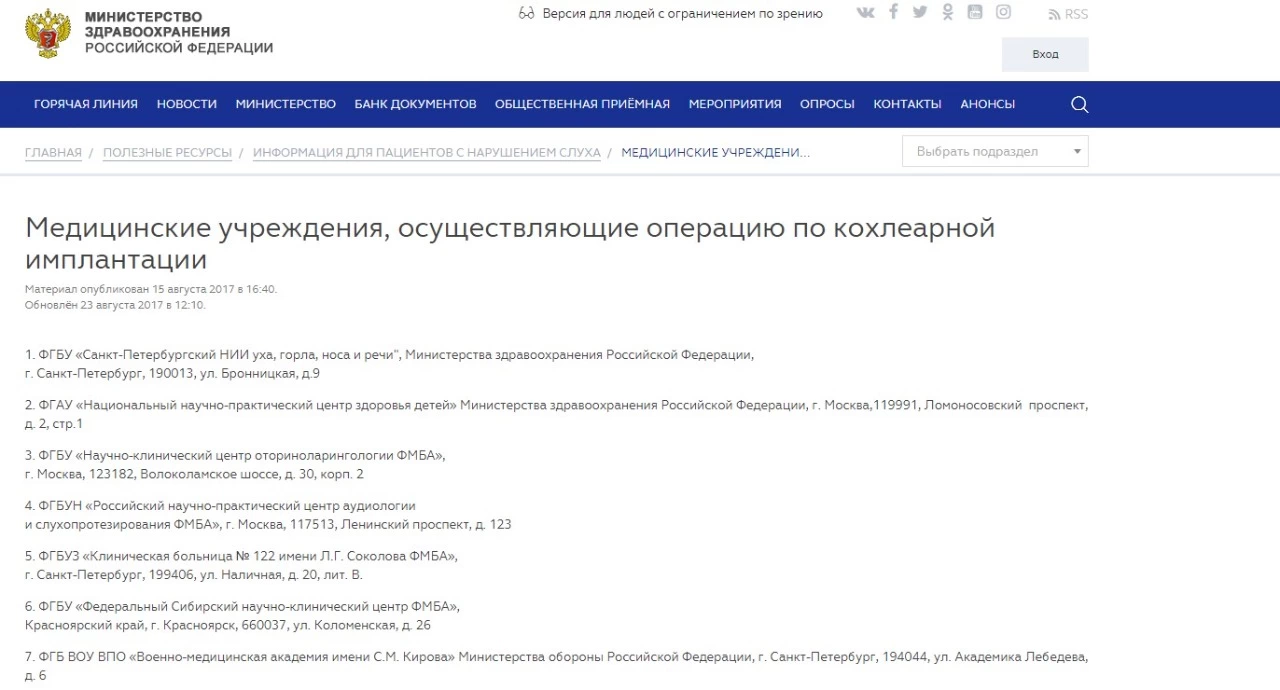Open the Контакты menu item
This screenshot has width=1280, height=690.
pyautogui.click(x=907, y=104)
